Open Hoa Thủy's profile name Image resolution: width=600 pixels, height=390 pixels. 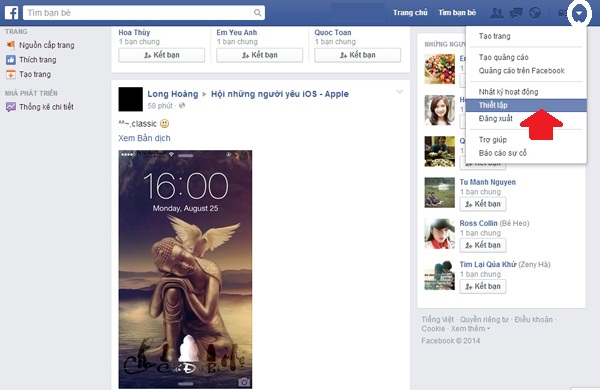click(x=134, y=33)
